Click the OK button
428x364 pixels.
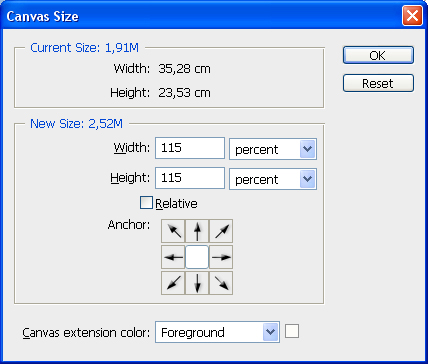click(x=378, y=55)
